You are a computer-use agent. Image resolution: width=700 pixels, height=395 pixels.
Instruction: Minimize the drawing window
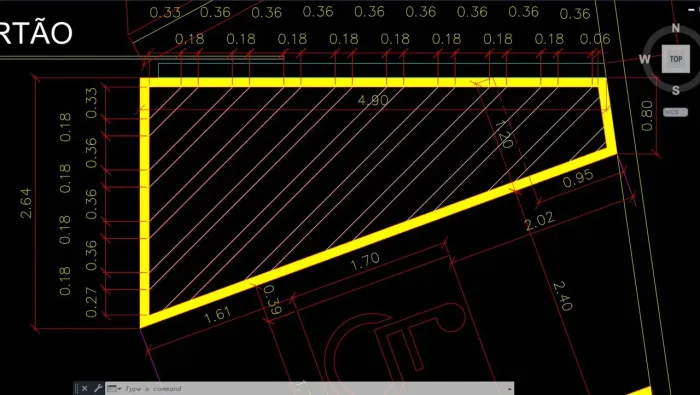tap(692, 9)
